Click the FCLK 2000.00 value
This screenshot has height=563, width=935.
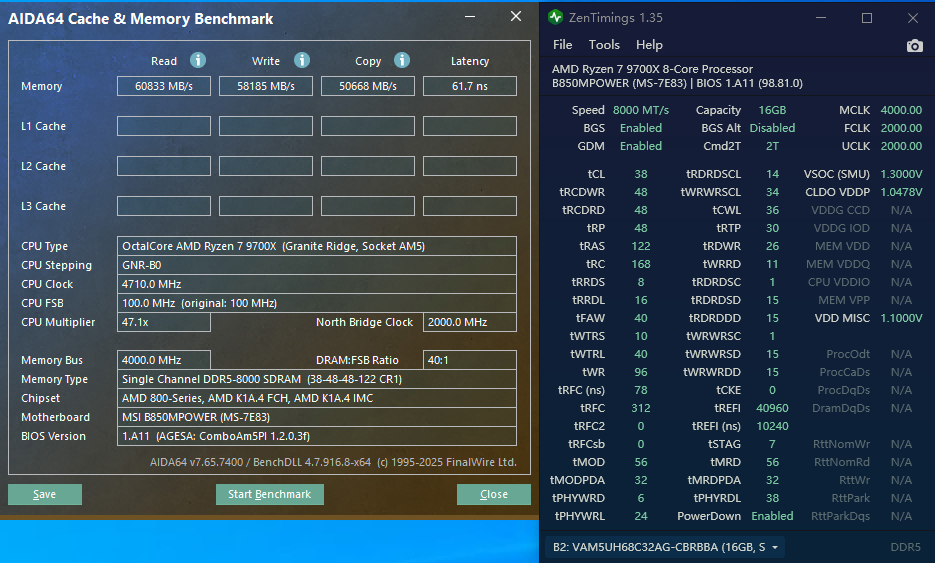click(x=901, y=128)
